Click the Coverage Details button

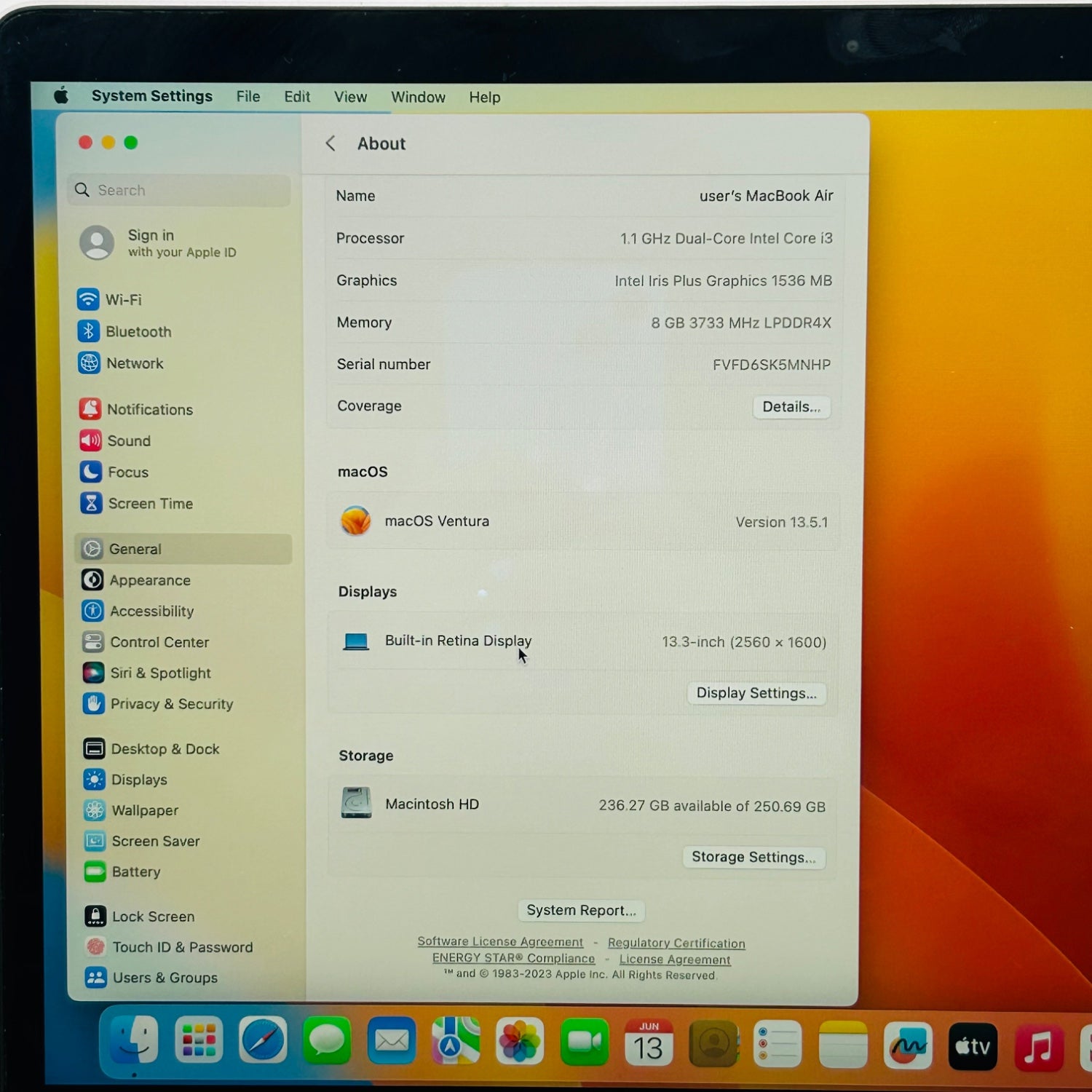click(x=791, y=407)
